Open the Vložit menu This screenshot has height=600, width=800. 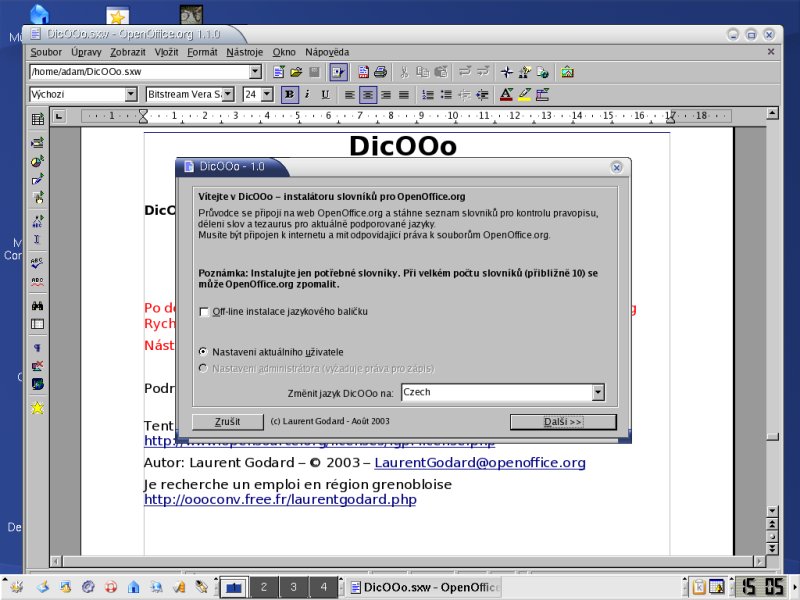(166, 52)
